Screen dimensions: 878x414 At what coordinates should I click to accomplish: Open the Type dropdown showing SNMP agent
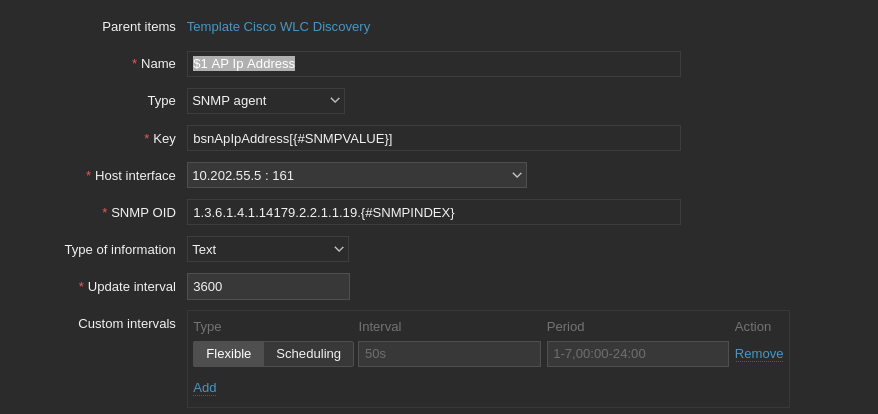(265, 100)
